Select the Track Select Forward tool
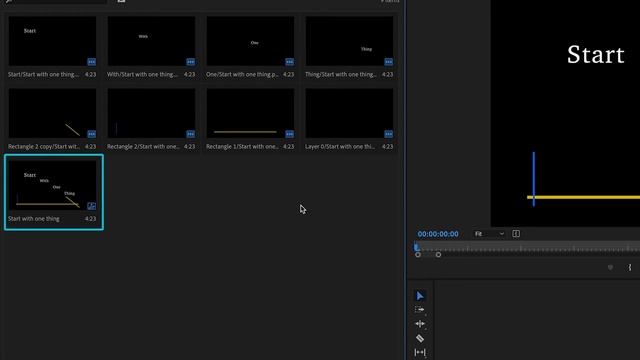The width and height of the screenshot is (640, 360). click(420, 309)
